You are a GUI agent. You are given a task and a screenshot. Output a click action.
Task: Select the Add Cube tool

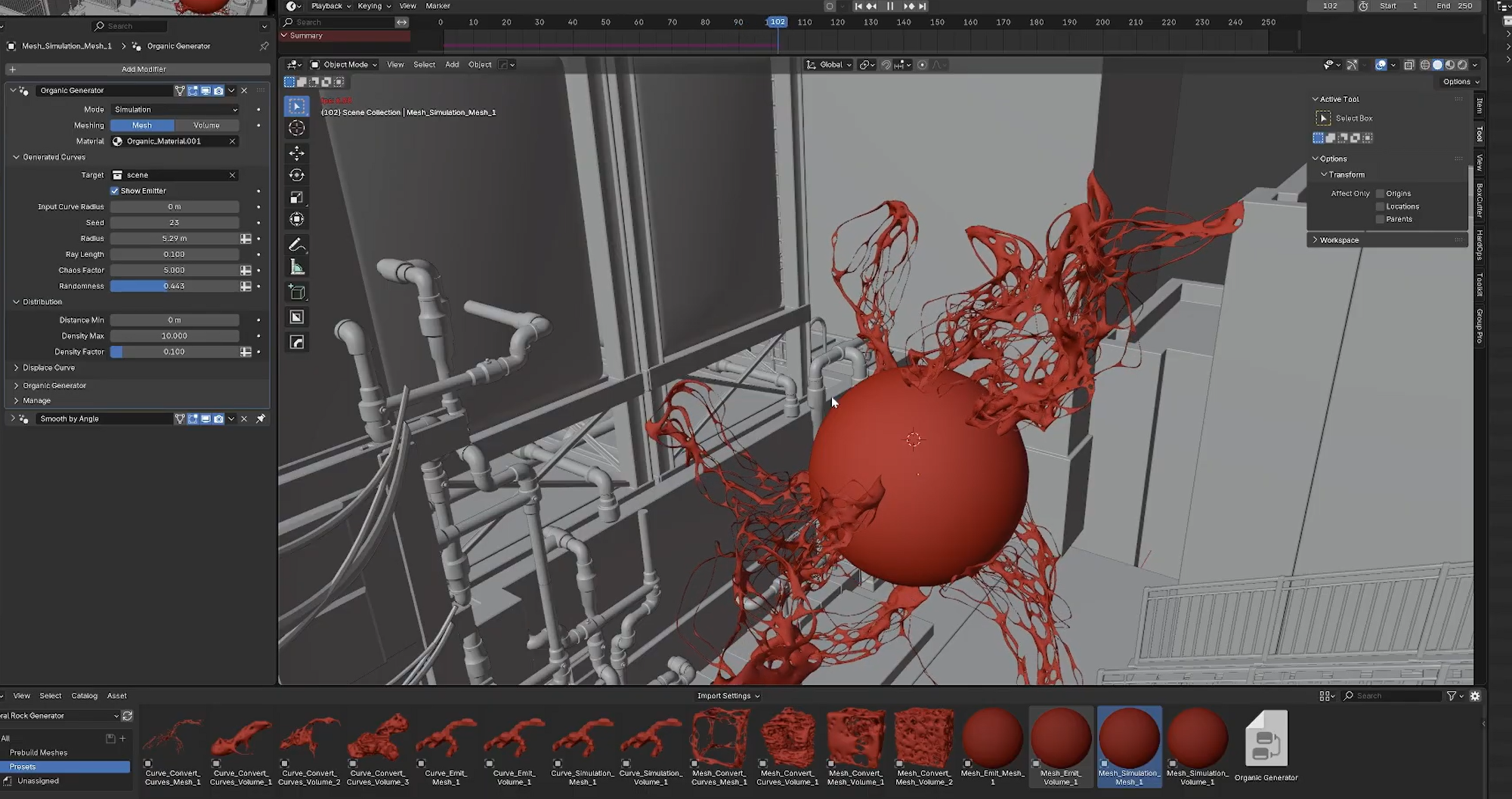coord(296,292)
